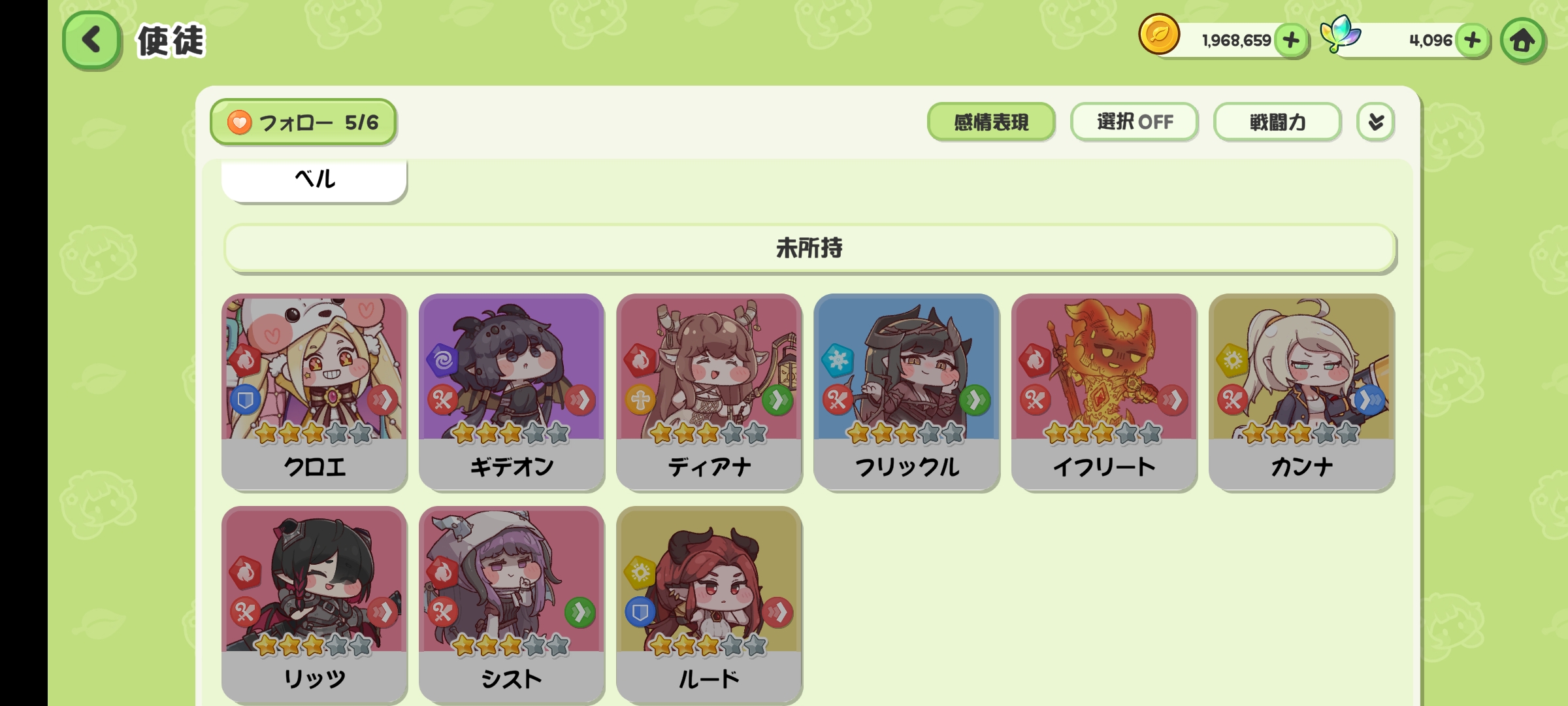Screen dimensions: 1568x706
Task: Expand options with the double chevron button
Action: click(x=1376, y=122)
